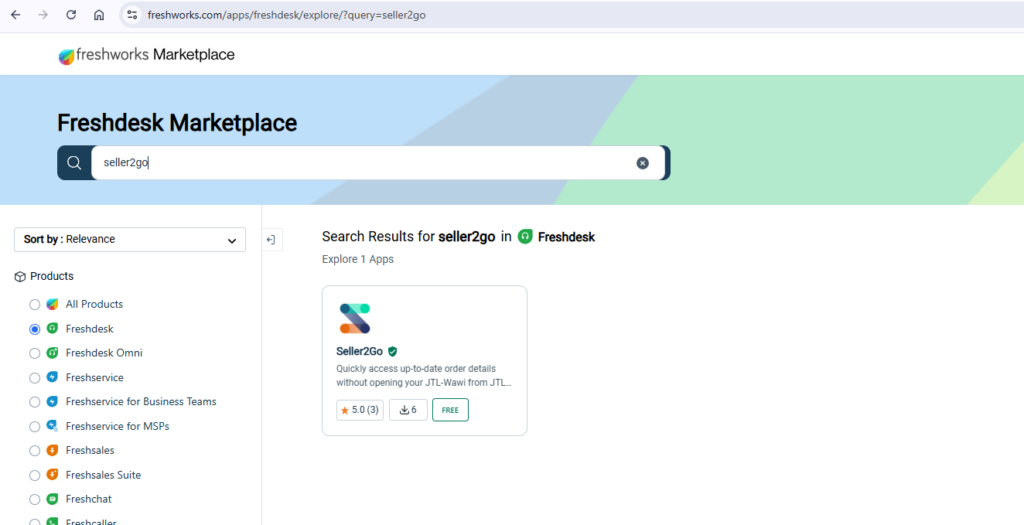Viewport: 1024px width, 525px height.
Task: Click the Freshsales Suite icon
Action: click(52, 475)
